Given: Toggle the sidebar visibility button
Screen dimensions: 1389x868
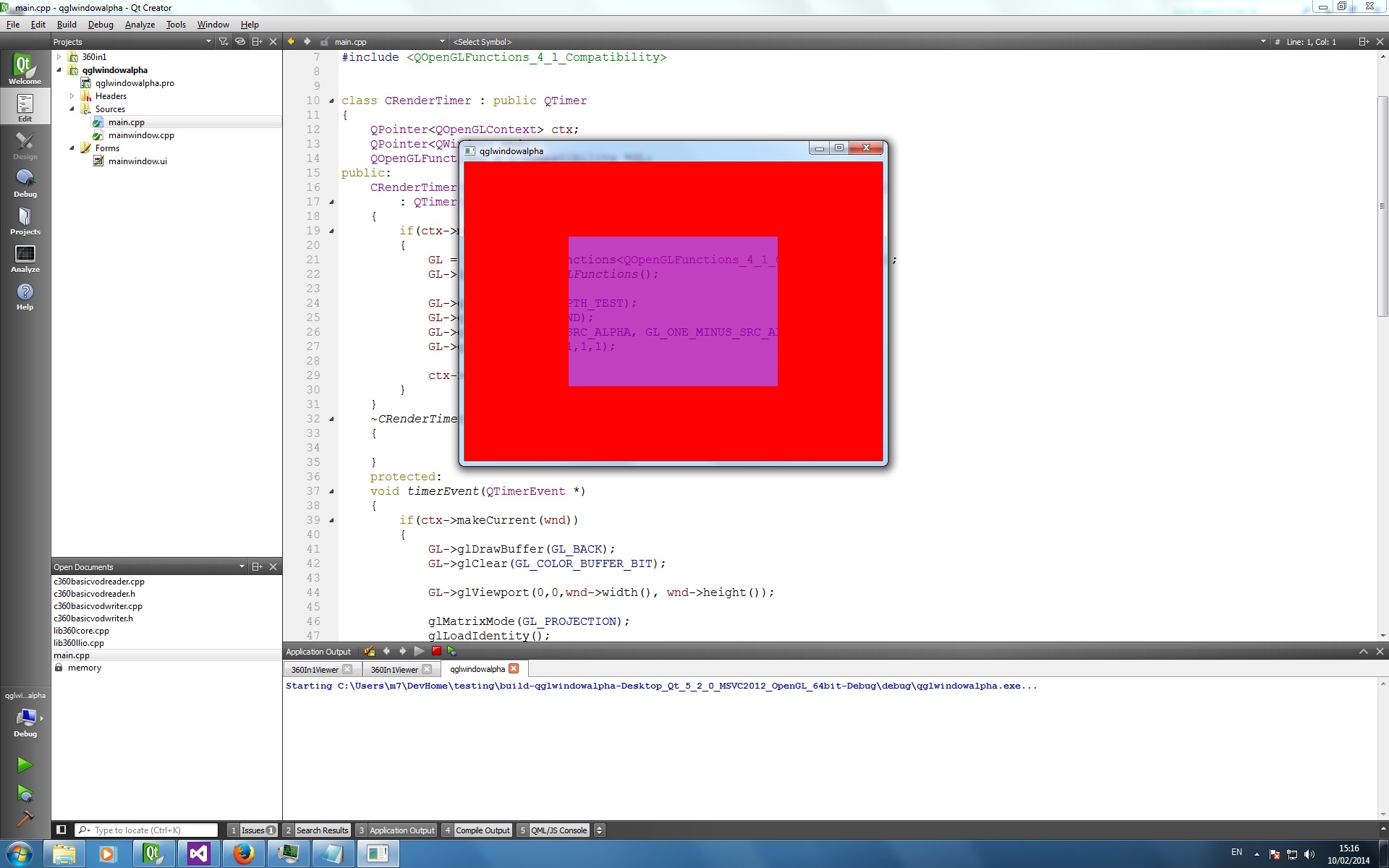Looking at the screenshot, I should 61,830.
